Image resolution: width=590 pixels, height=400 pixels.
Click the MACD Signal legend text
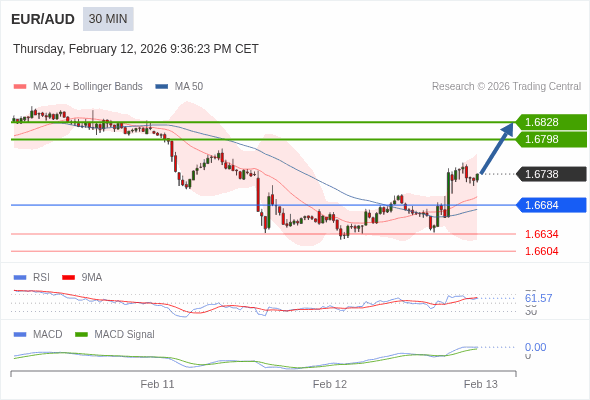click(124, 335)
